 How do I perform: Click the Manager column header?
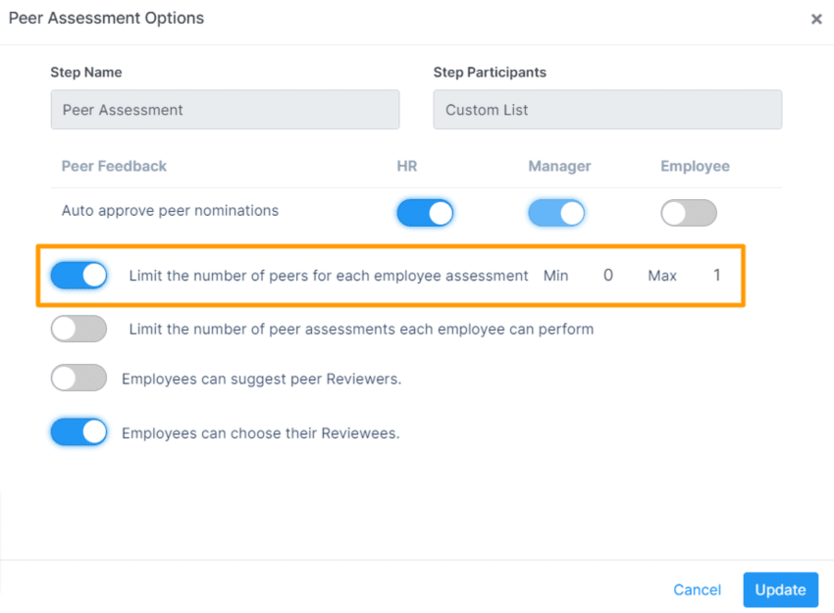click(559, 166)
